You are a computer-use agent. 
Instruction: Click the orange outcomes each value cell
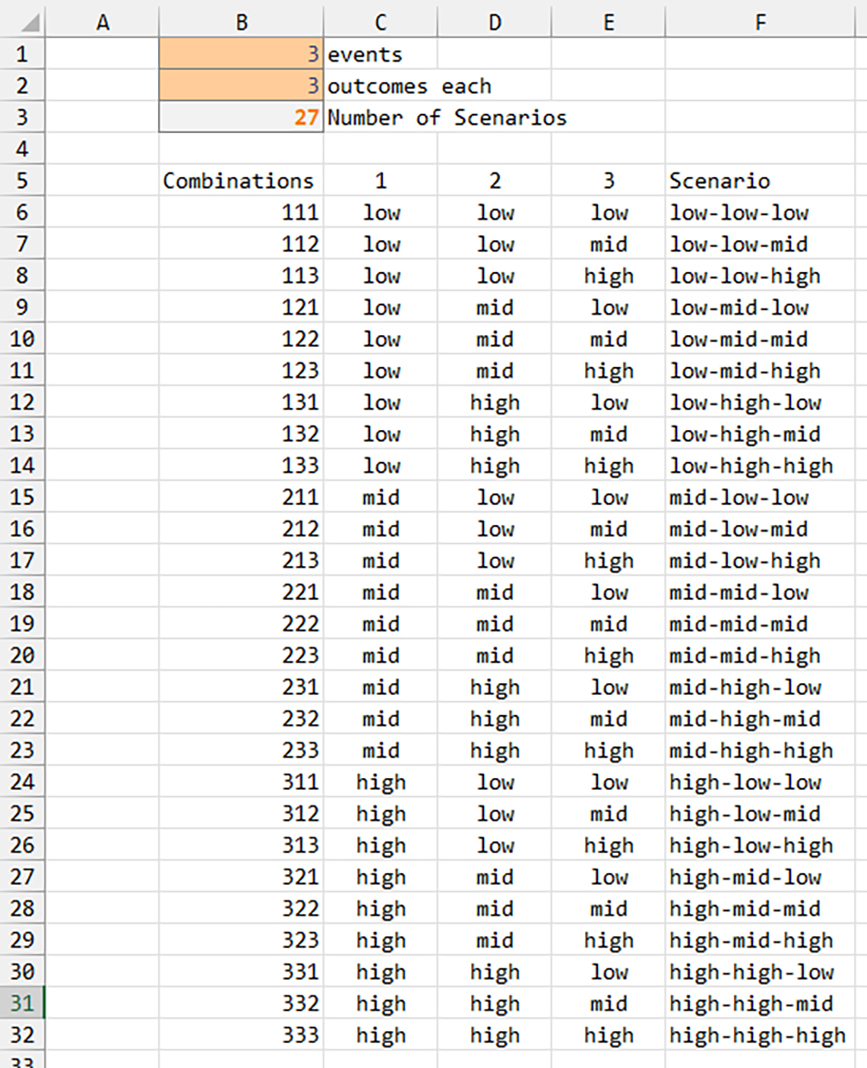[240, 85]
